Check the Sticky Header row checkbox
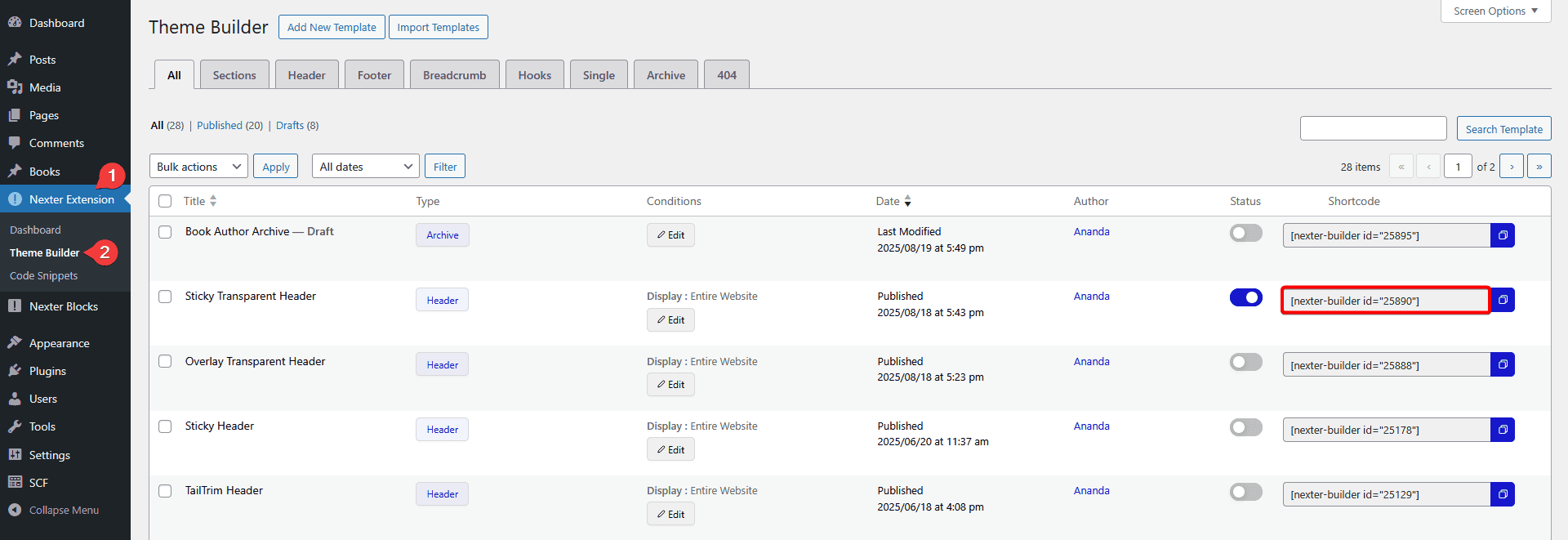The width and height of the screenshot is (1568, 540). [165, 426]
